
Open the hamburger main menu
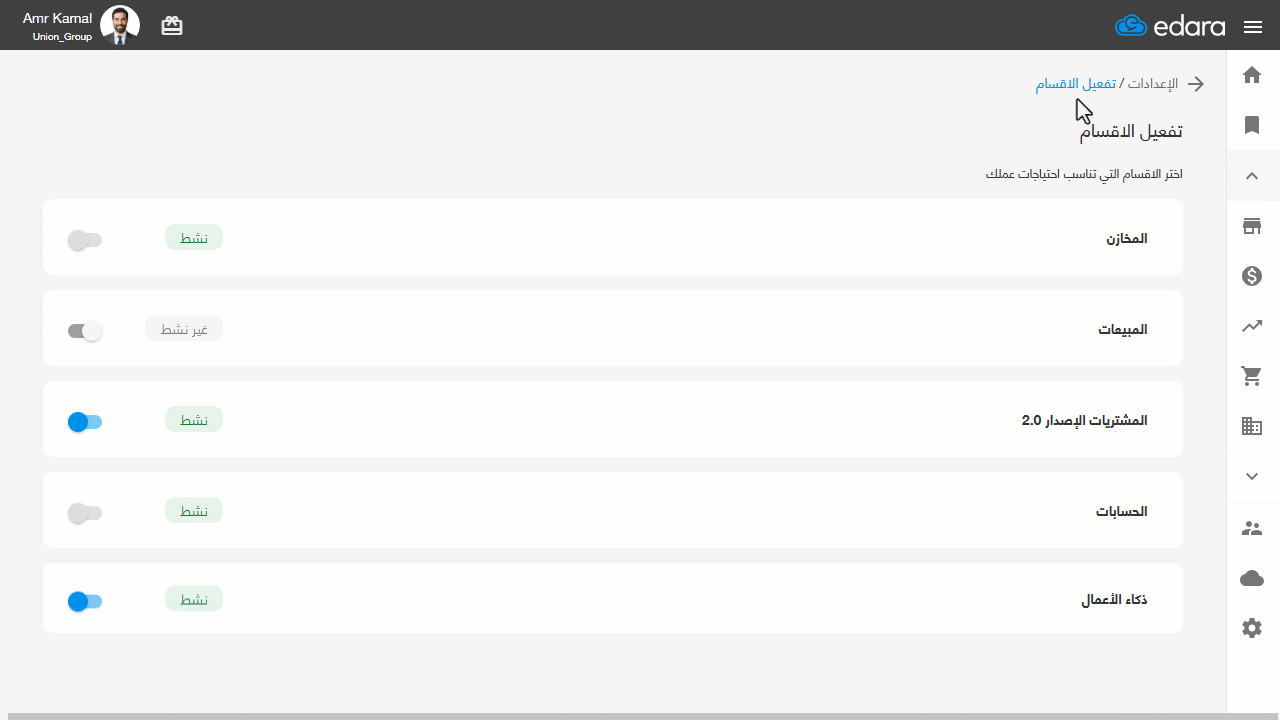(x=1253, y=27)
